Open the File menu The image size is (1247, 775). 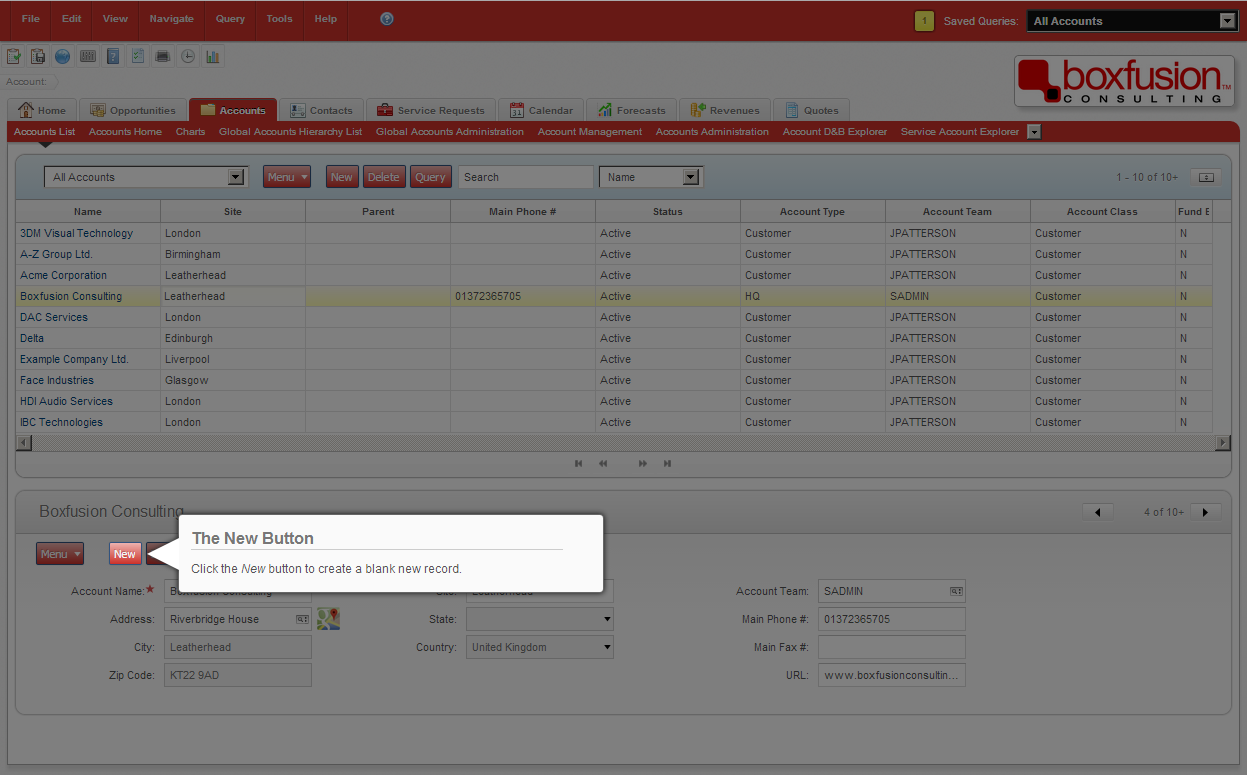pos(31,19)
